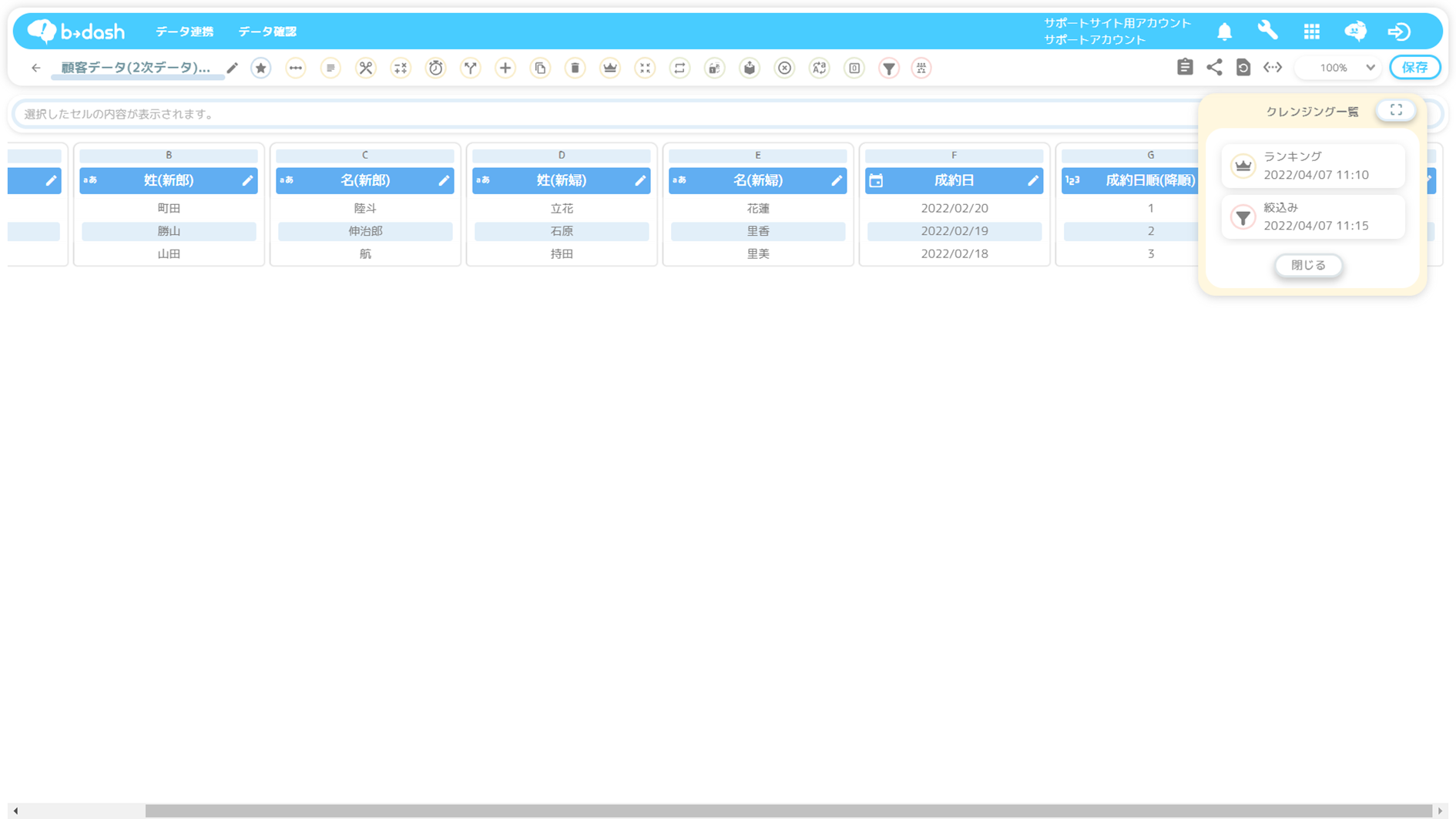
Task: Click the dotted grid toolbar icon
Action: [x=921, y=68]
